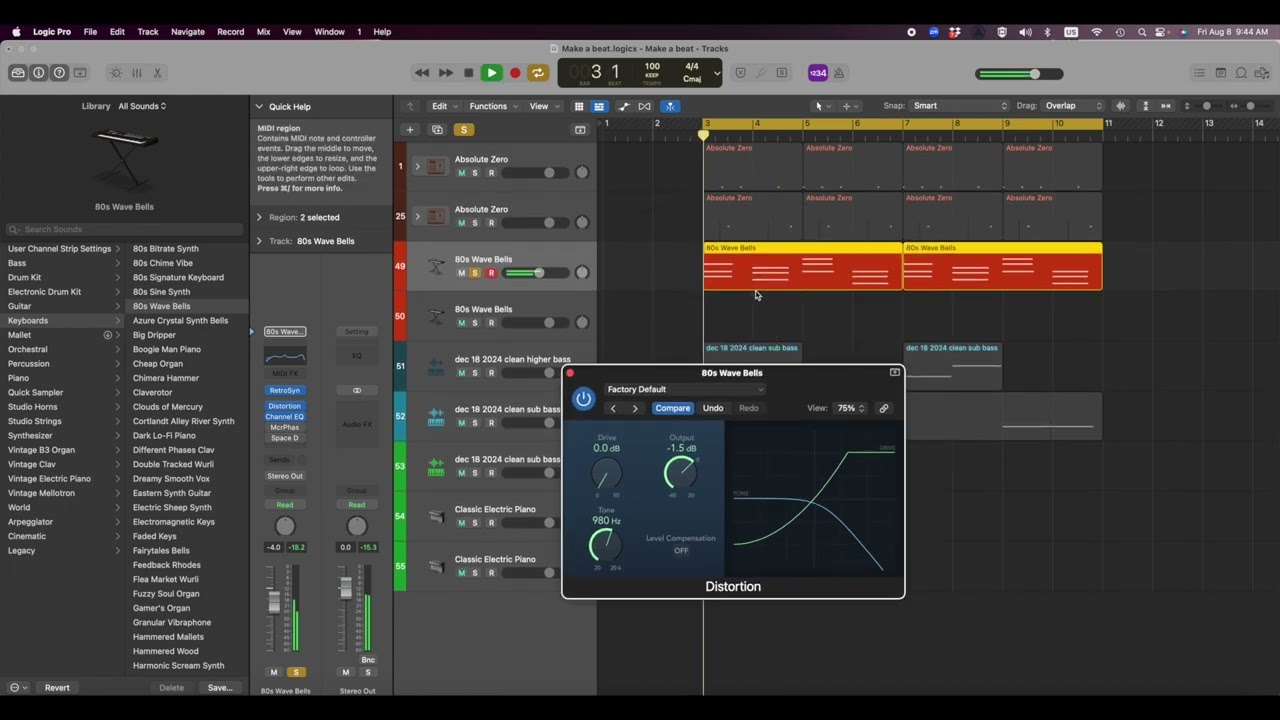Viewport: 1280px width, 720px height.
Task: Adjust master volume slider in control bar
Action: coord(1021,74)
